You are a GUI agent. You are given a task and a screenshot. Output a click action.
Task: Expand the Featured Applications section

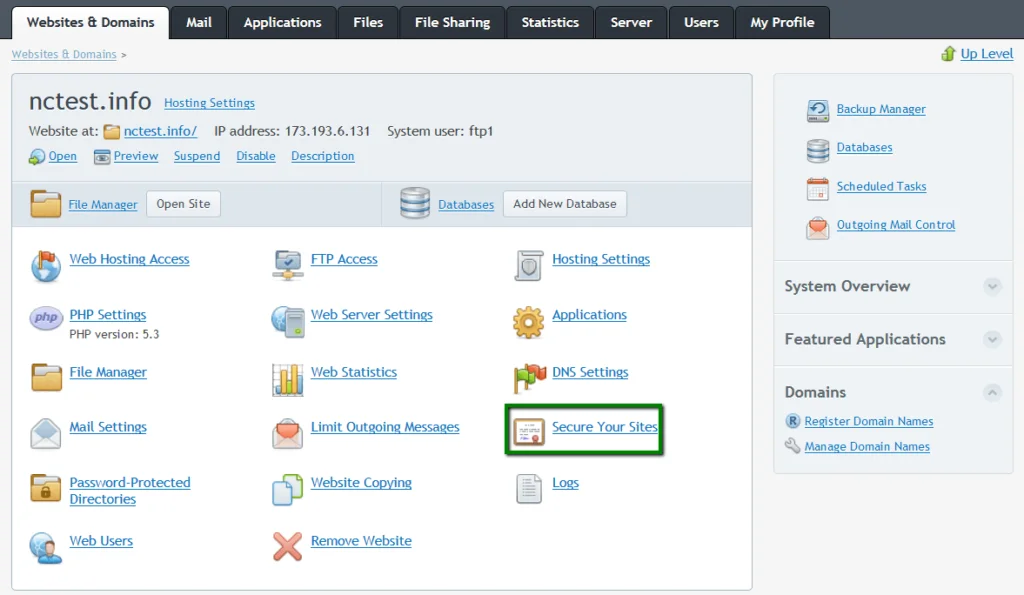point(992,340)
